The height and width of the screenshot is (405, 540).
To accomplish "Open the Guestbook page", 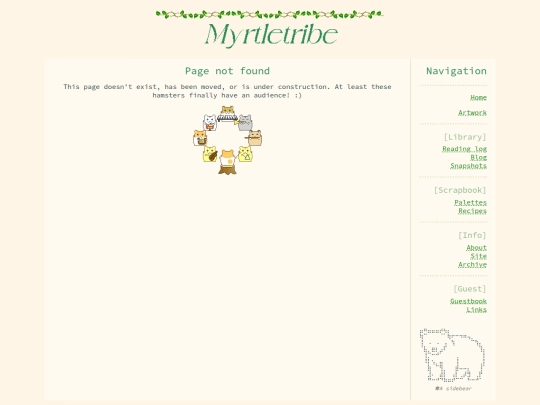I will (468, 301).
